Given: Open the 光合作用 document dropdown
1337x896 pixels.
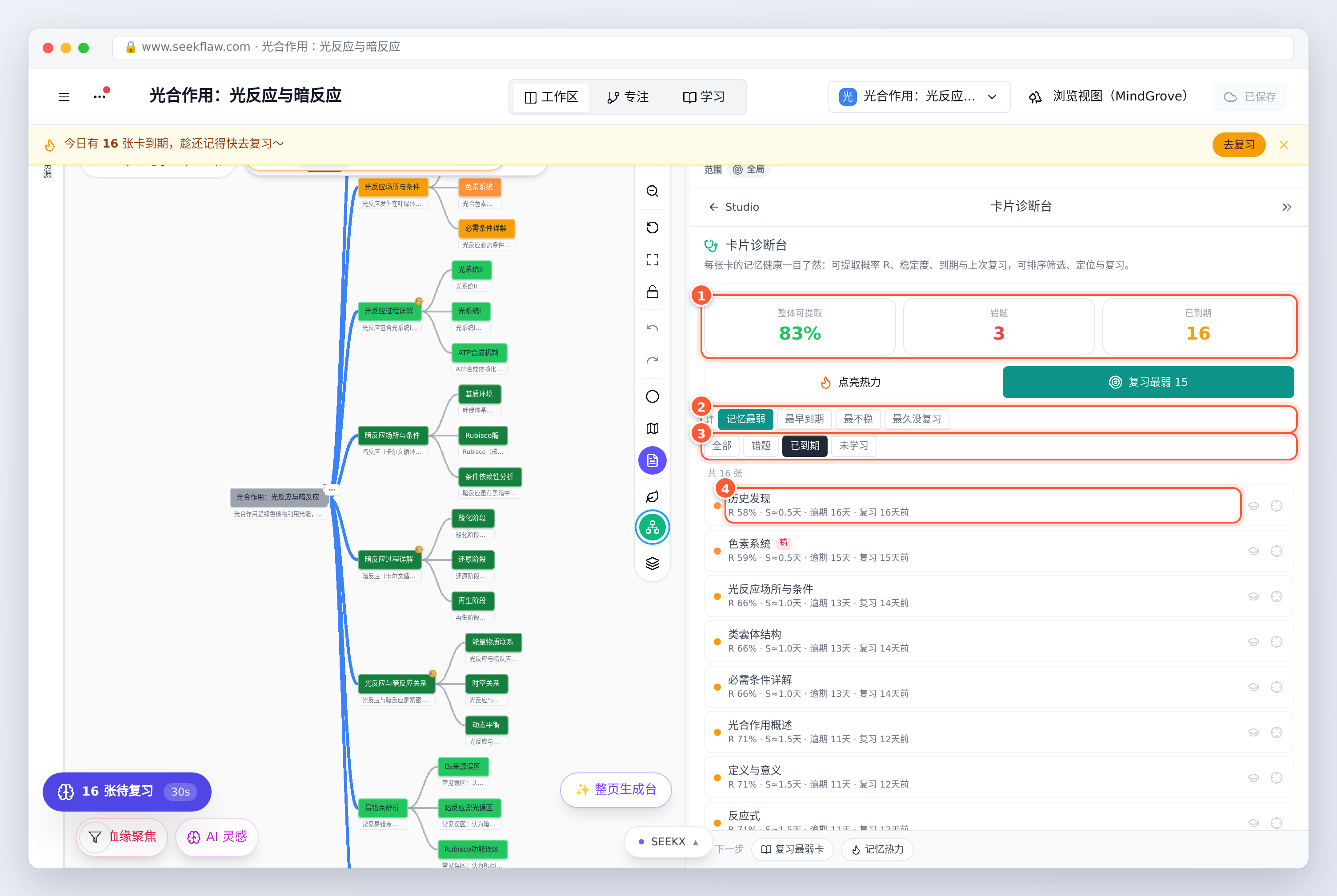Looking at the screenshot, I should 918,96.
